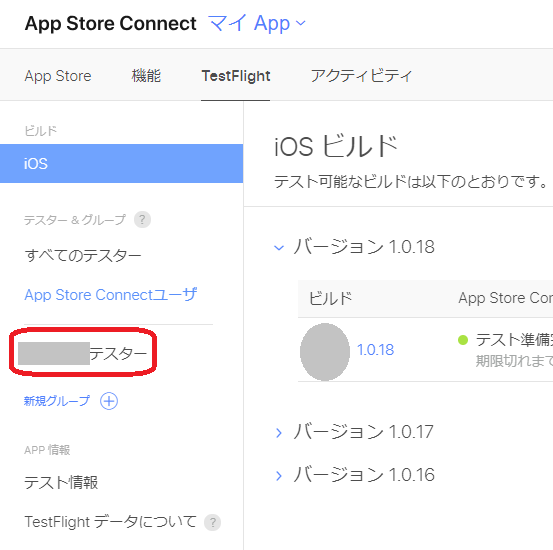Click help icon beside テスター＆グループ
Screen dimensions: 553x550
coord(142,220)
